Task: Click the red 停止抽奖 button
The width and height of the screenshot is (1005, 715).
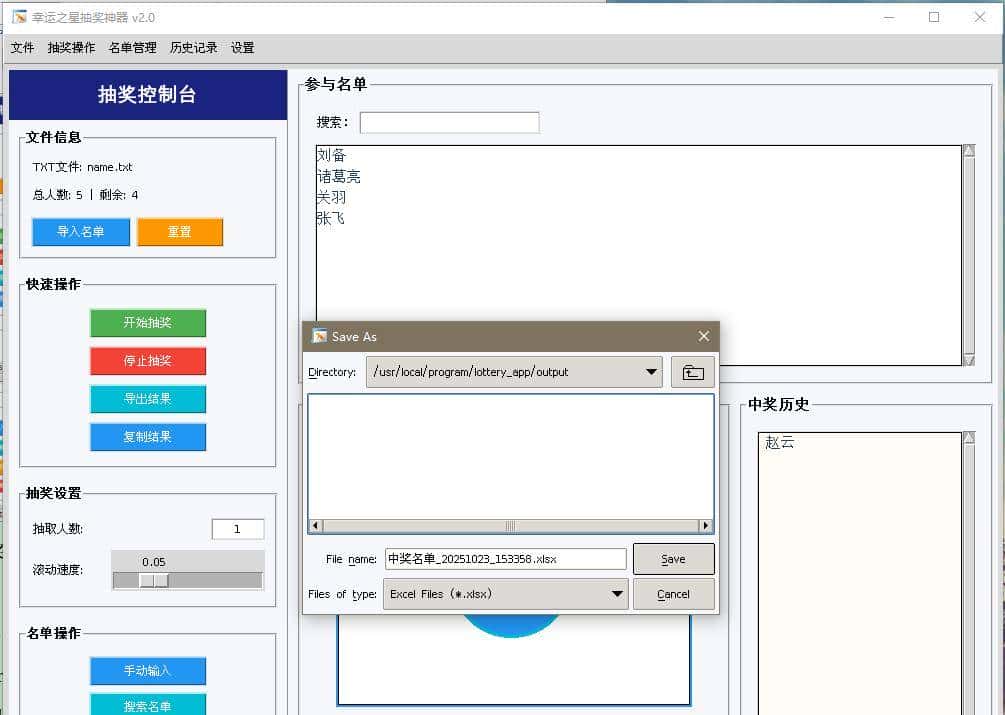Action: 147,361
